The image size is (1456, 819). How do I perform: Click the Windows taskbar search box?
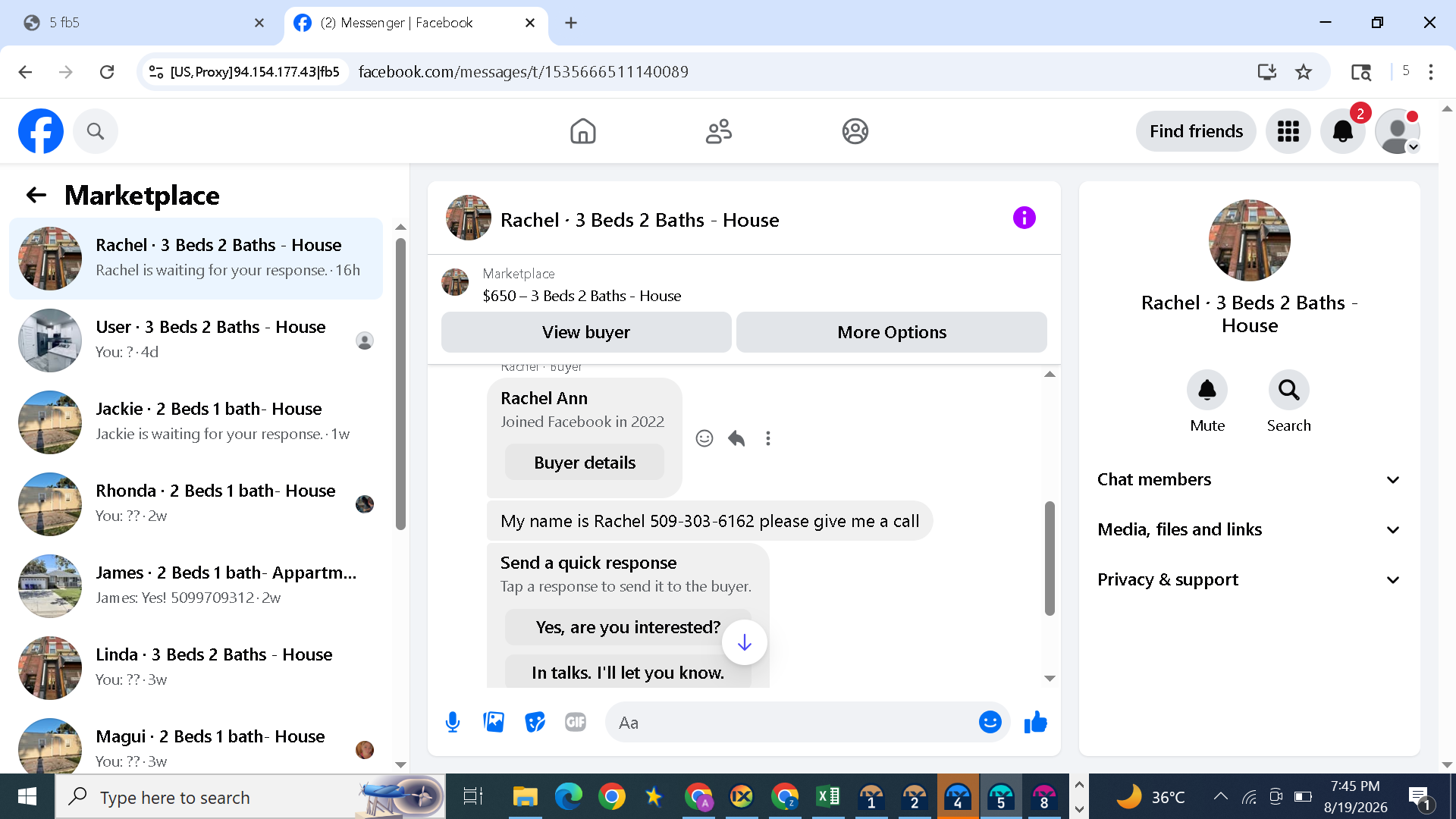(250, 796)
